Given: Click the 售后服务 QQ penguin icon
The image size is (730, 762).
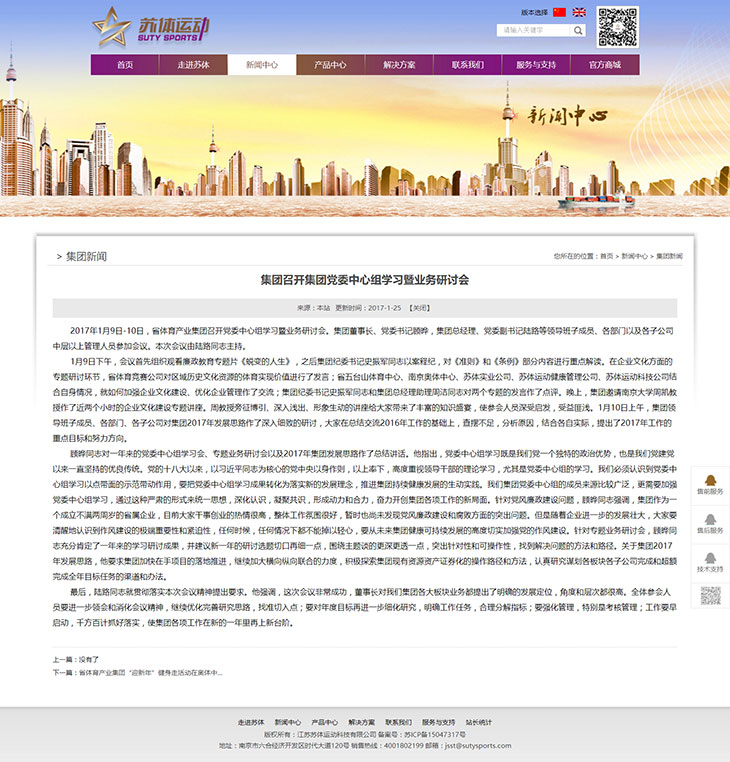Looking at the screenshot, I should (x=711, y=520).
